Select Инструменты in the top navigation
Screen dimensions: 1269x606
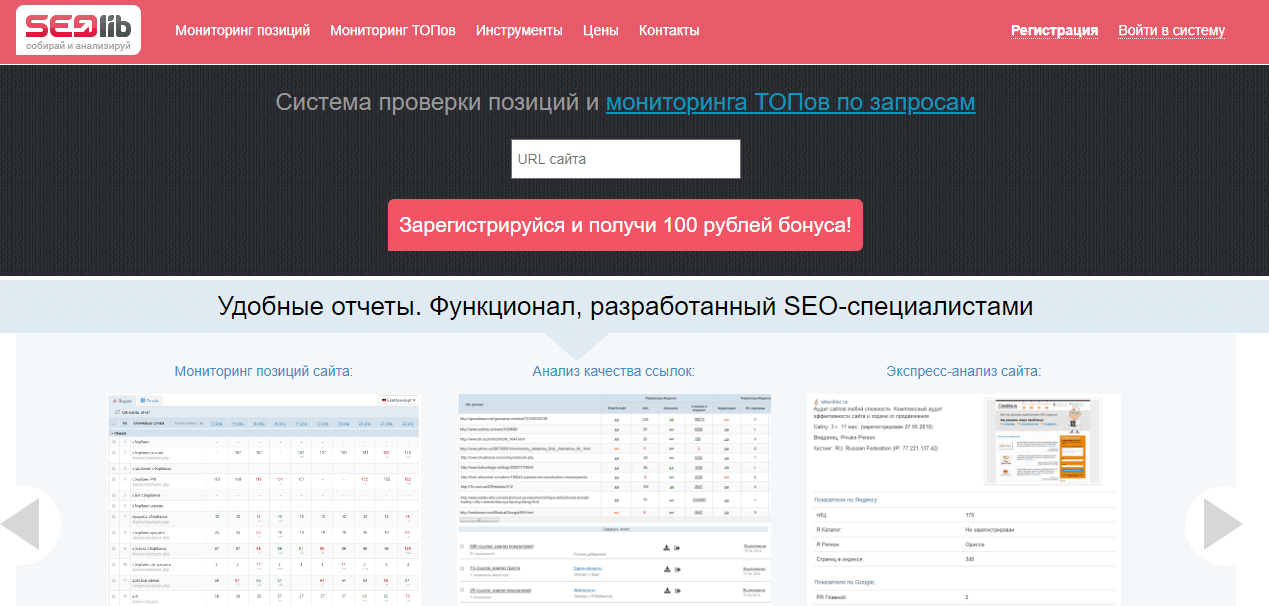point(519,30)
